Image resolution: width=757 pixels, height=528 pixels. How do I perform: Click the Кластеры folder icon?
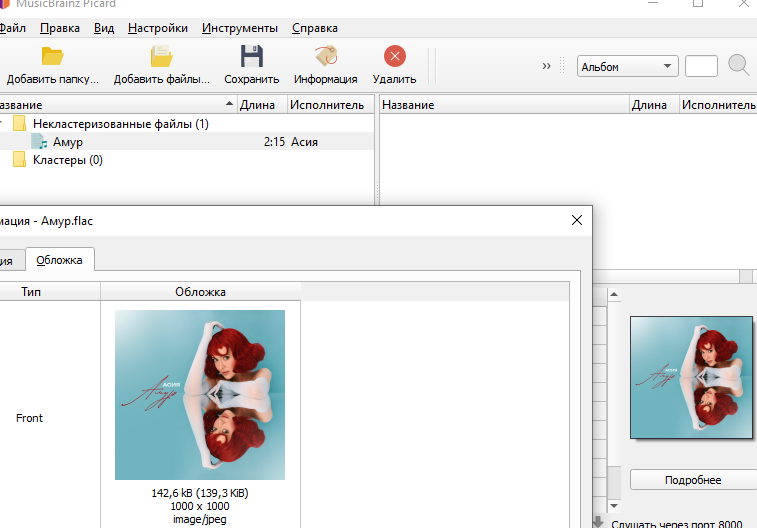pos(19,159)
